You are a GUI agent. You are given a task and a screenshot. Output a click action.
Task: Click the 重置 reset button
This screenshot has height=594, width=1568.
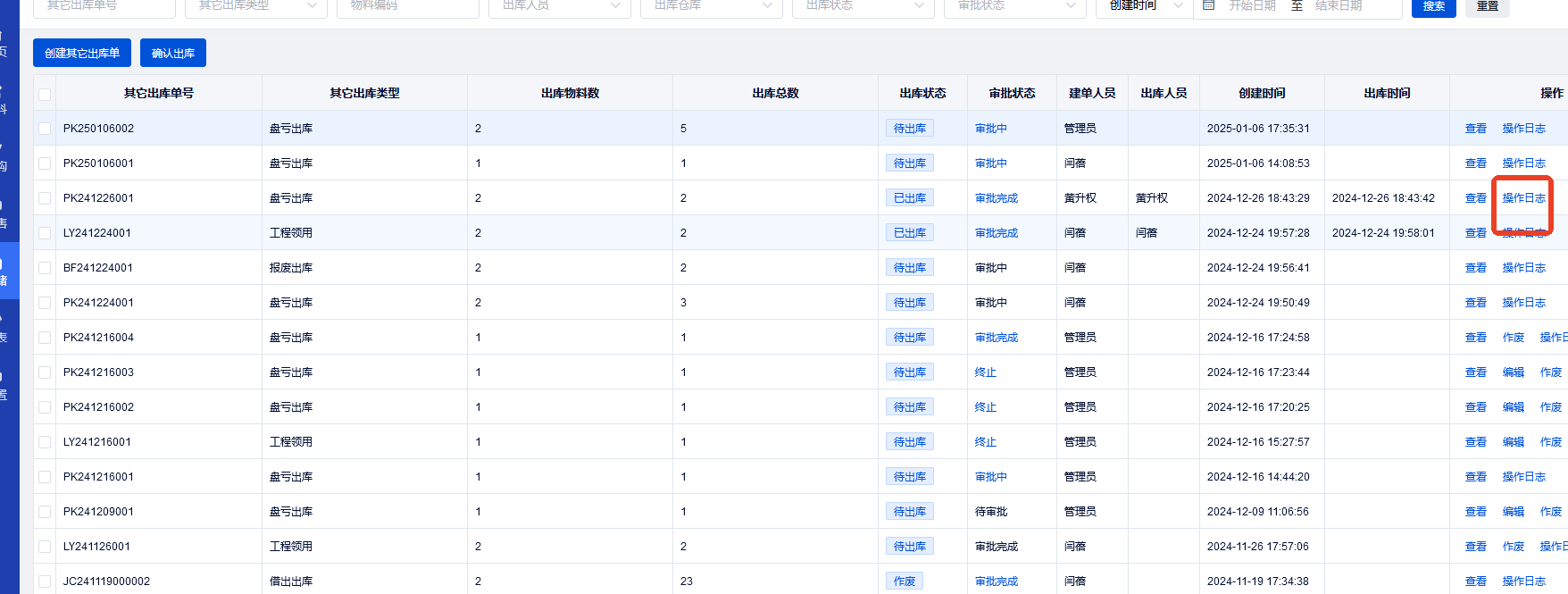(x=1487, y=6)
